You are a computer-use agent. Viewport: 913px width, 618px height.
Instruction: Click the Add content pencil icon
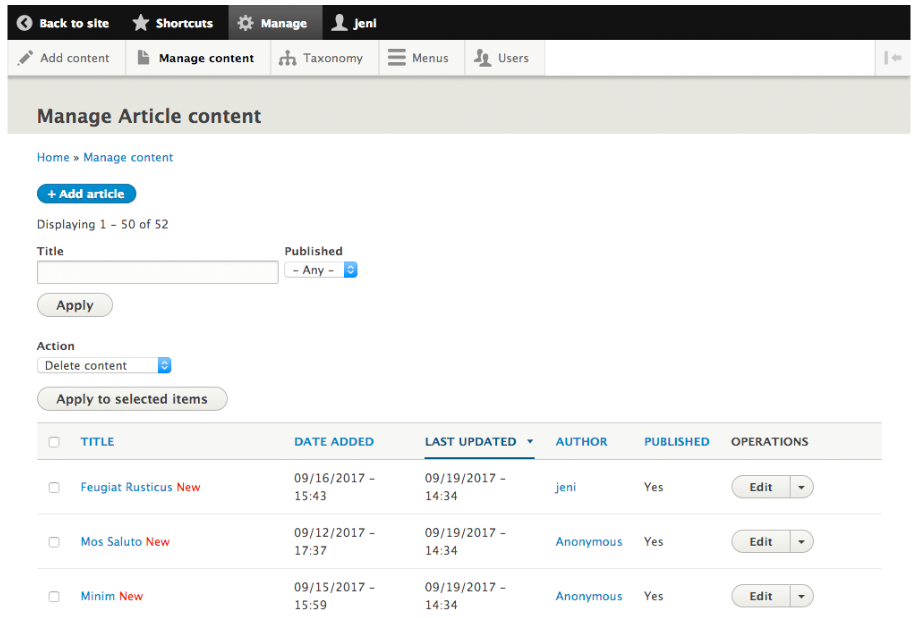click(26, 58)
